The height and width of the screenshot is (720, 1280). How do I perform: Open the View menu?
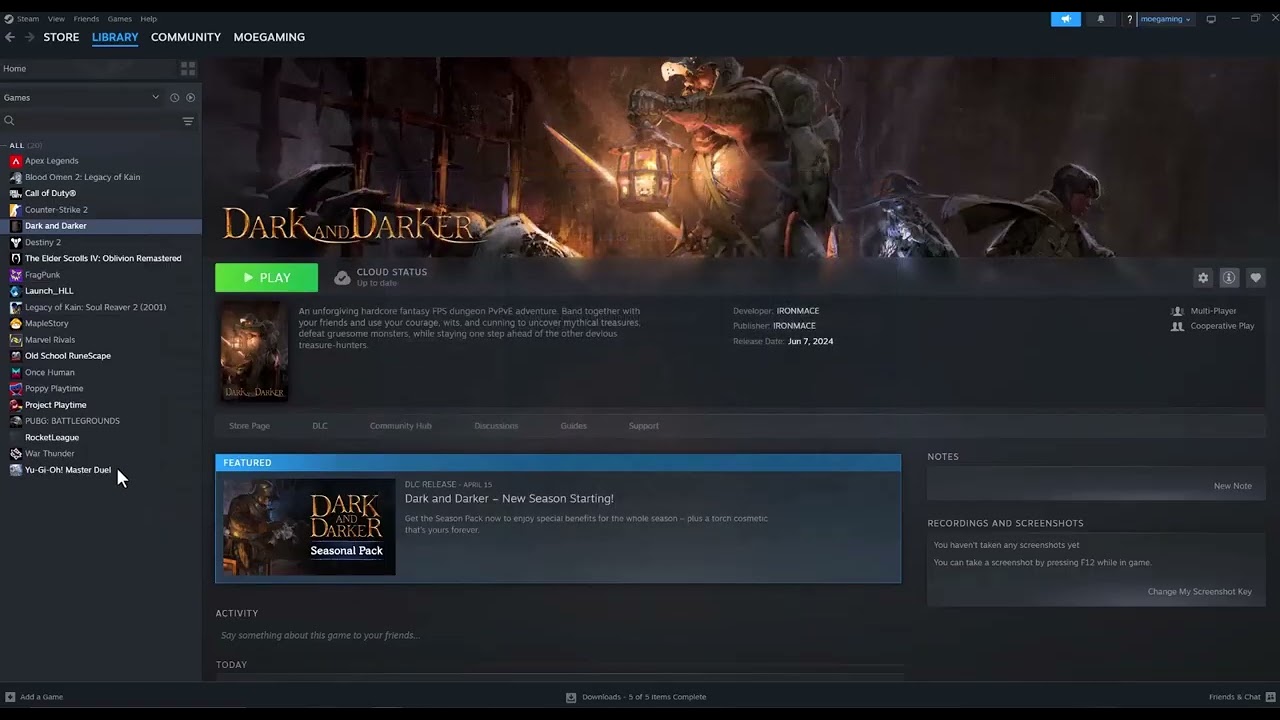point(56,19)
